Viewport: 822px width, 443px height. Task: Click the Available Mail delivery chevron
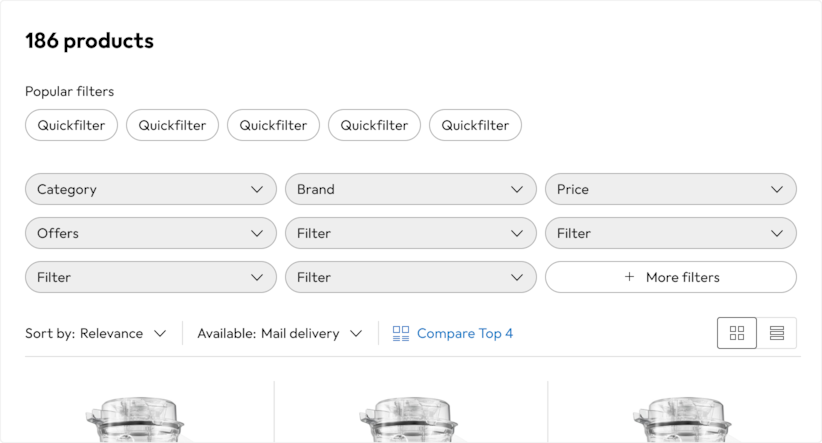[x=355, y=333]
